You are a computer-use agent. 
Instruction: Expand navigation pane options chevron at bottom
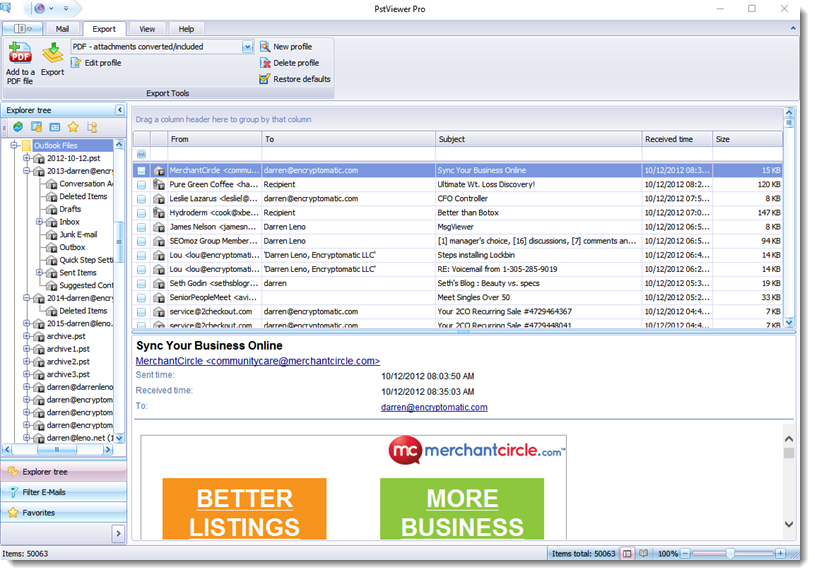pos(119,534)
